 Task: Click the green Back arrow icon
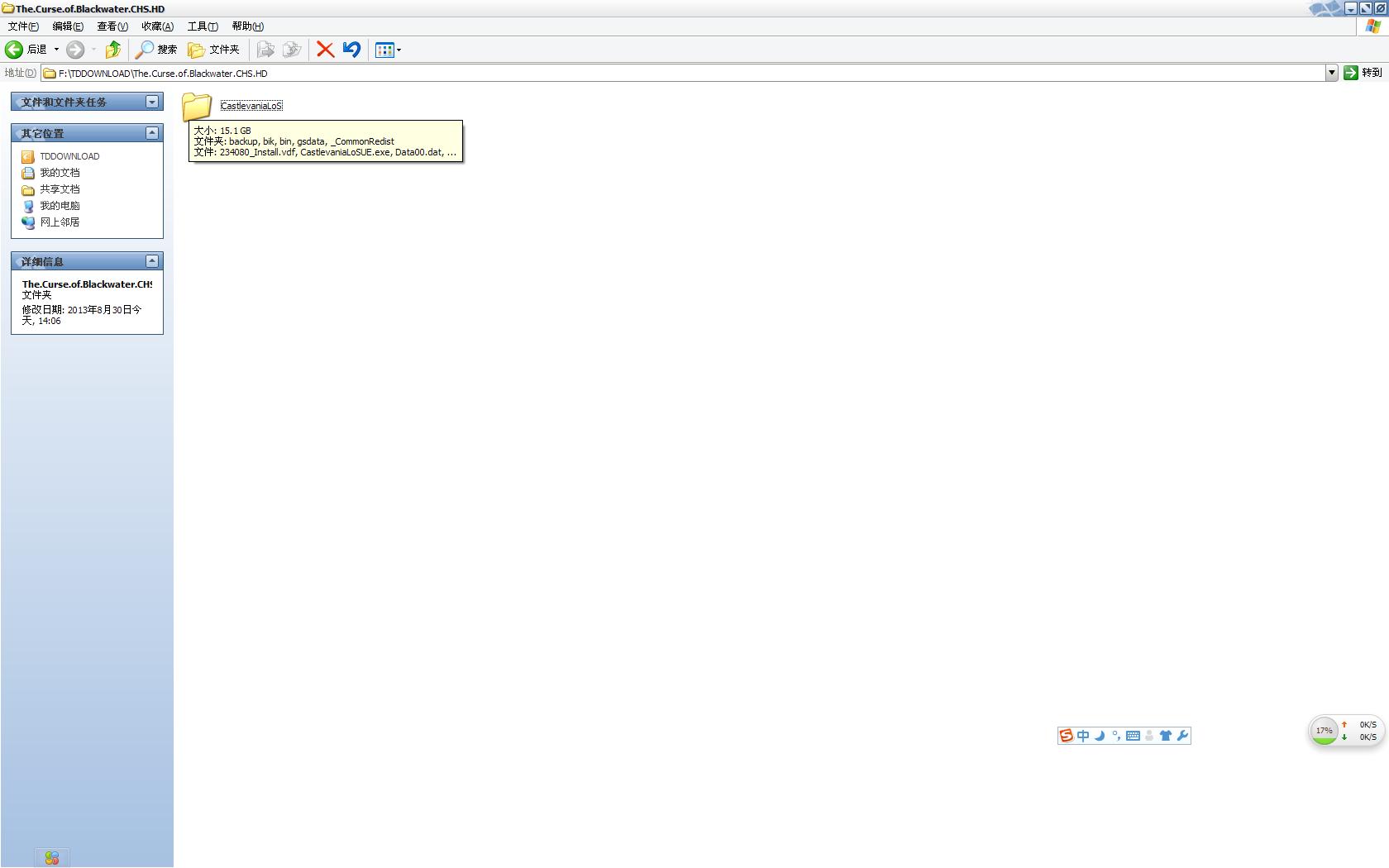click(14, 50)
